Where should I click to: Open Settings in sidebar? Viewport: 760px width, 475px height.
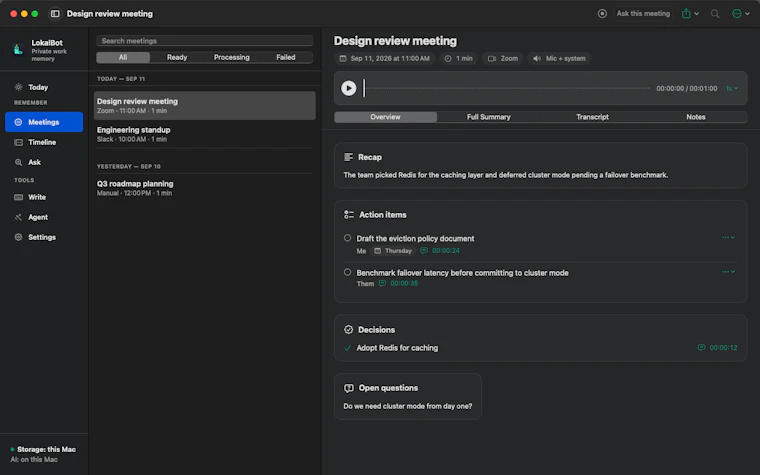44,237
